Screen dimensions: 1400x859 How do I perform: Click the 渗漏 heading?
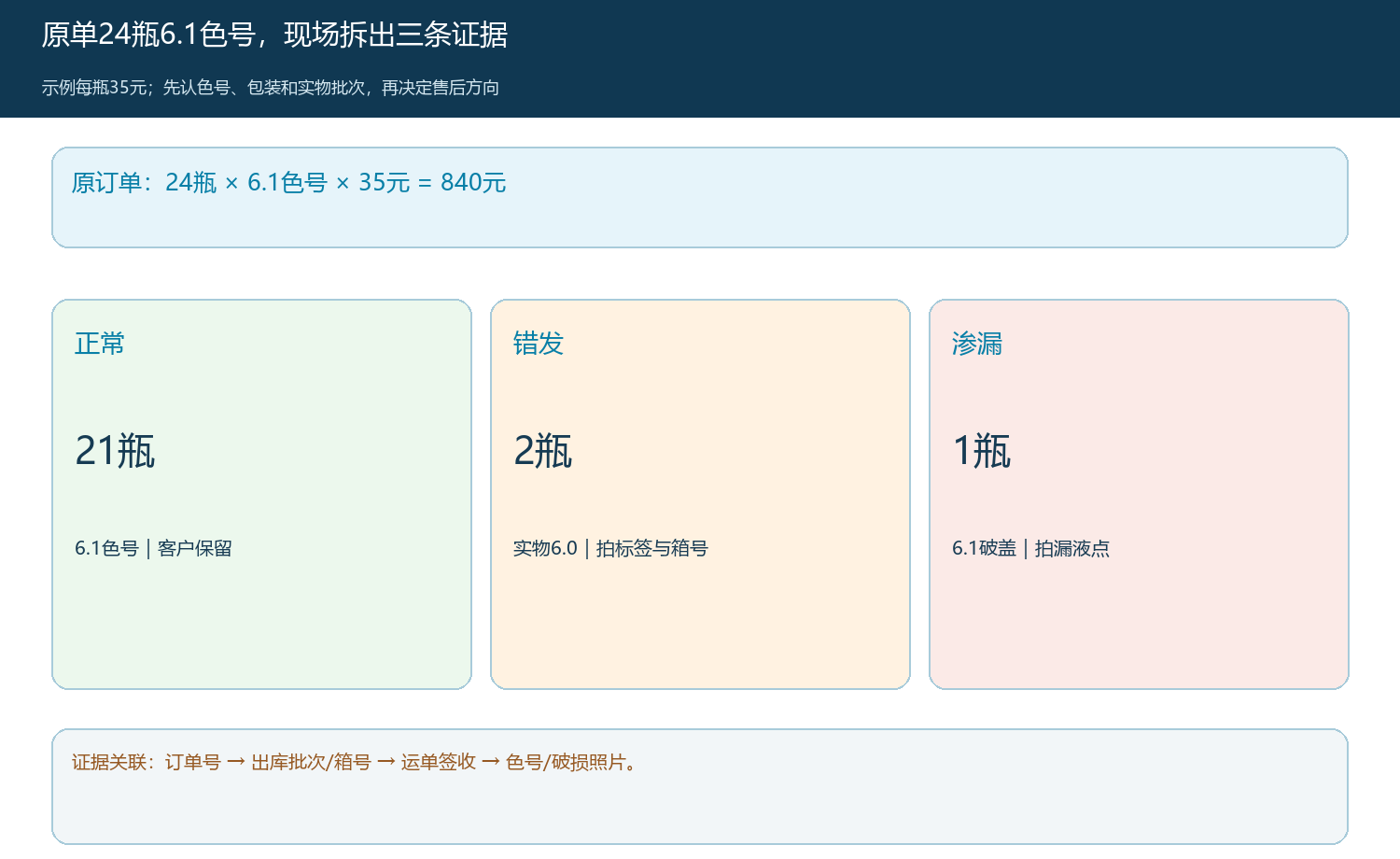[x=977, y=344]
